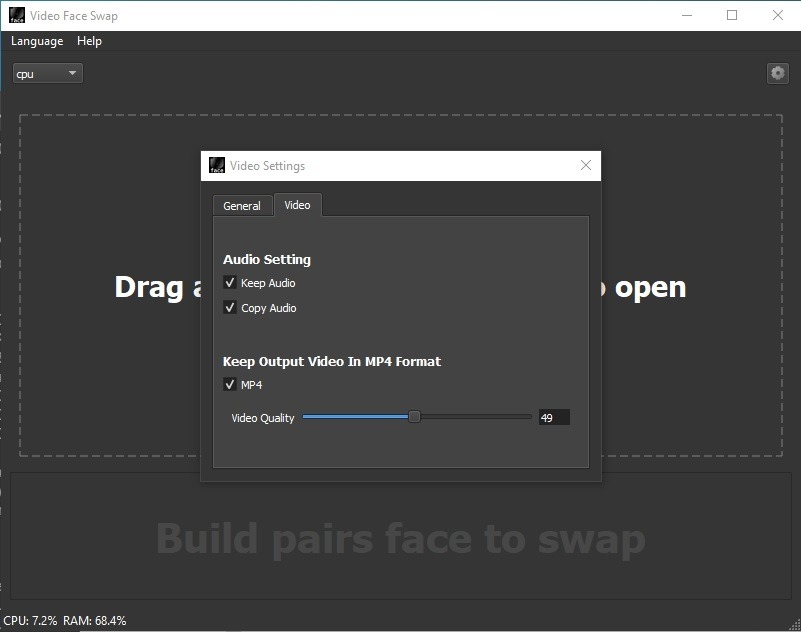
Task: Close the Video Face Swap main window
Action: pyautogui.click(x=778, y=15)
